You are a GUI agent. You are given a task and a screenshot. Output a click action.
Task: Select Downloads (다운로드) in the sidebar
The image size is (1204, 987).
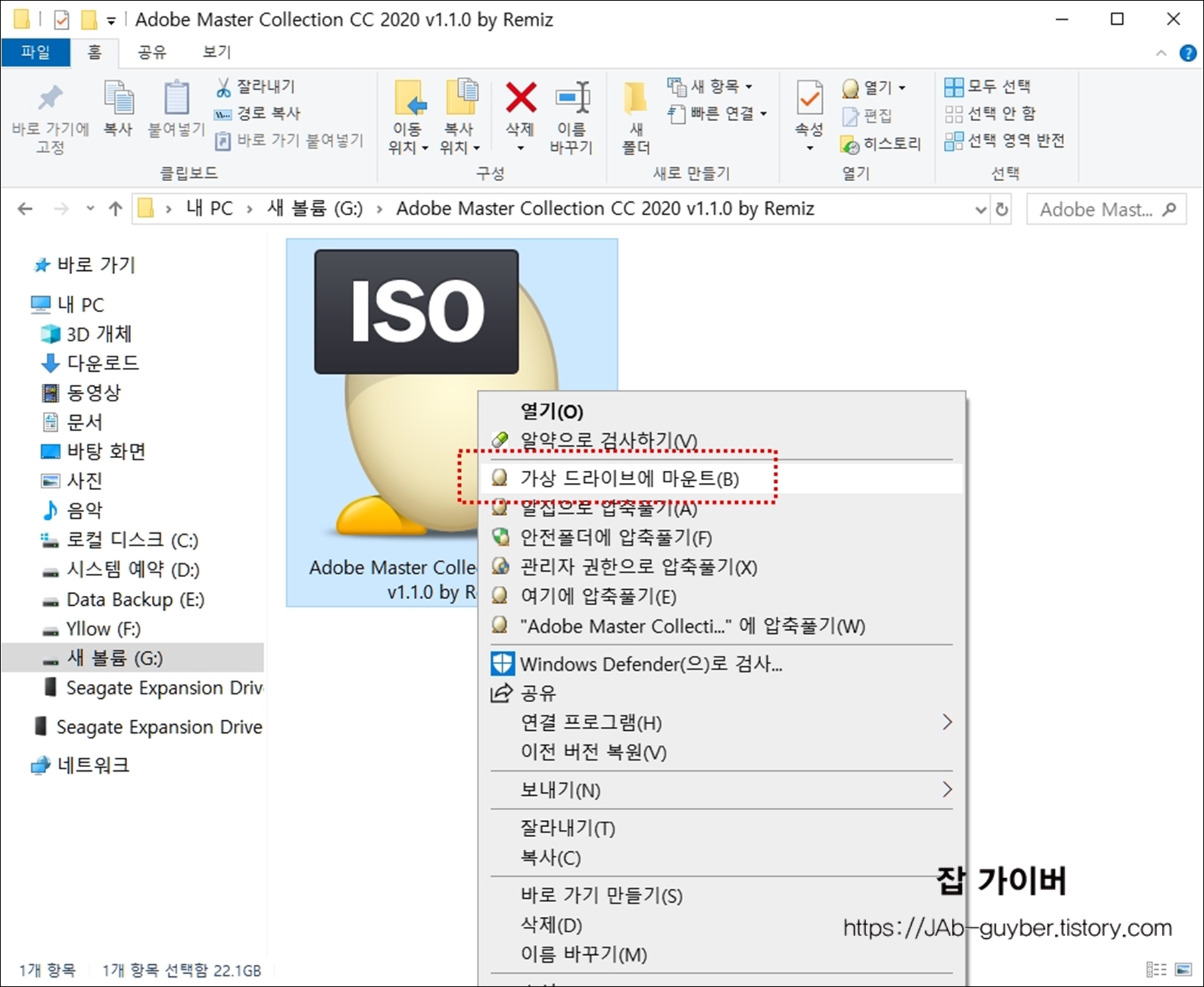pyautogui.click(x=90, y=363)
